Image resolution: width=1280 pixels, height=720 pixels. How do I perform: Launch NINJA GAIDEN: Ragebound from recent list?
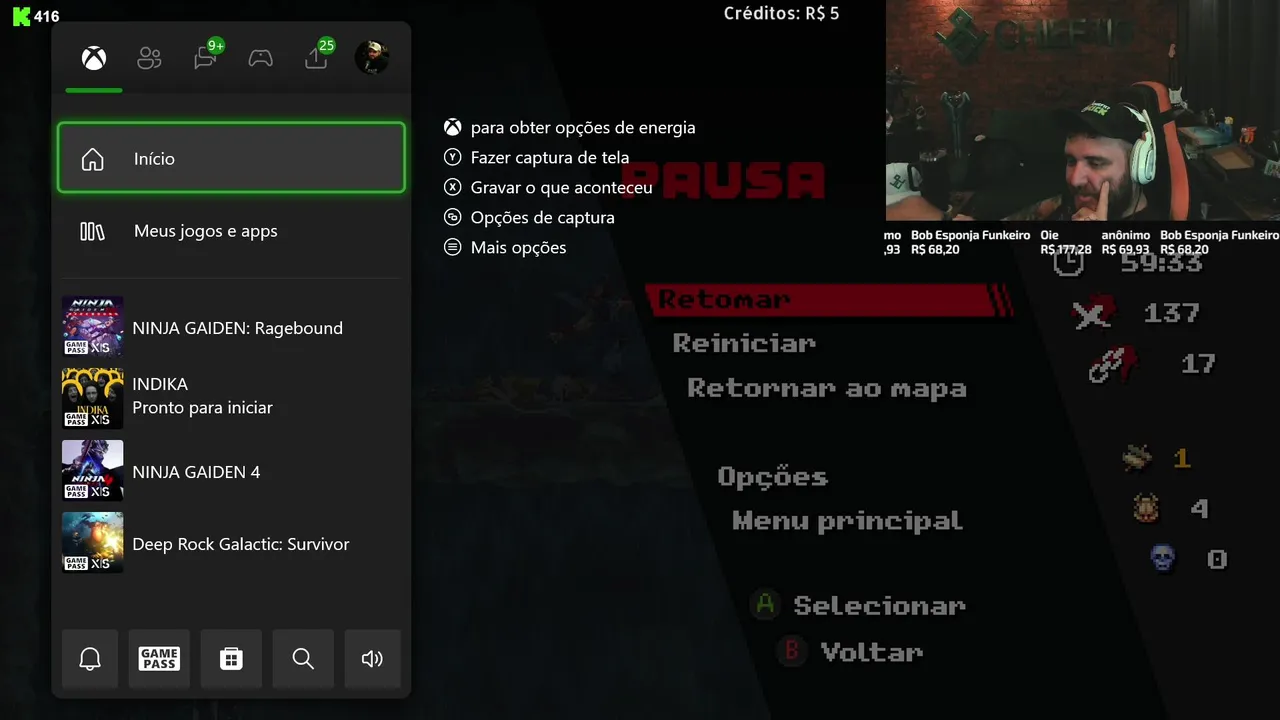231,327
